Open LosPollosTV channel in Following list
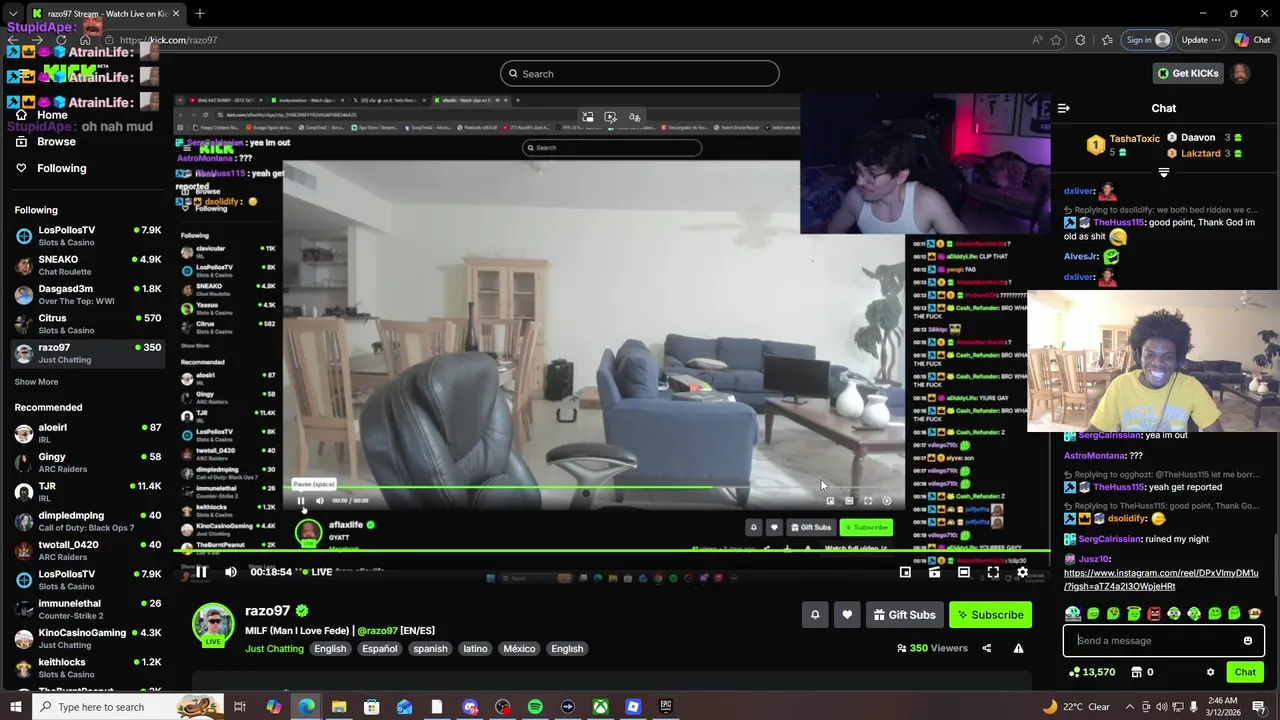Screen dimensions: 1280x720 click(x=88, y=236)
